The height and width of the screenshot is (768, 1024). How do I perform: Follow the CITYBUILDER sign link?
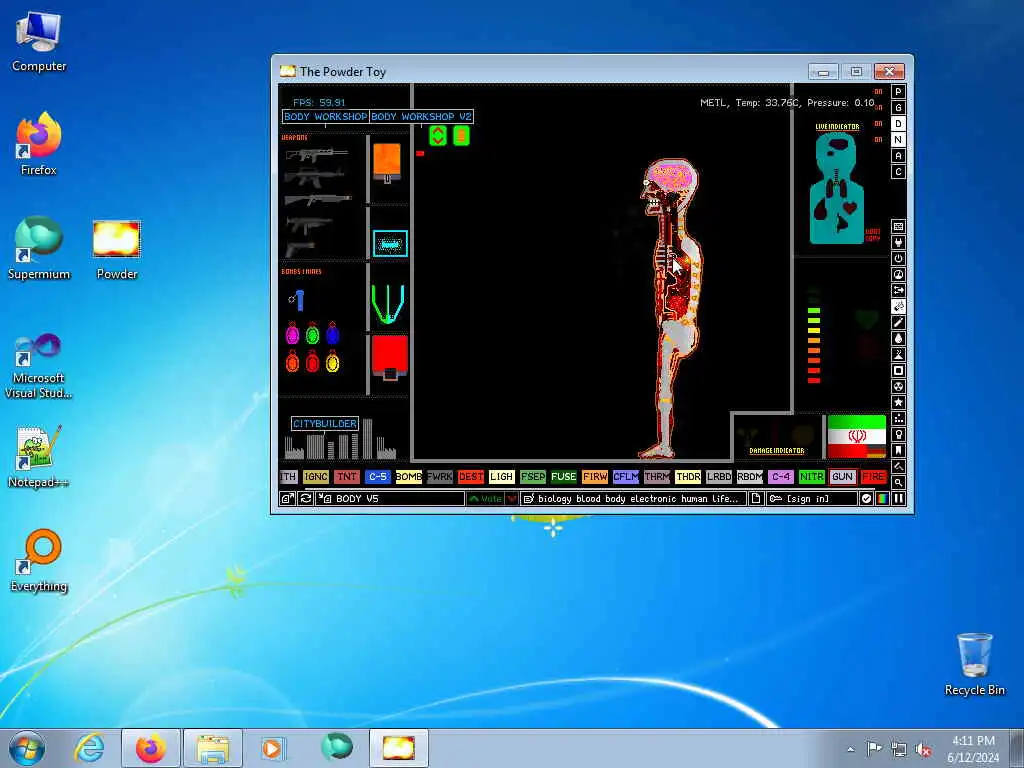click(325, 423)
